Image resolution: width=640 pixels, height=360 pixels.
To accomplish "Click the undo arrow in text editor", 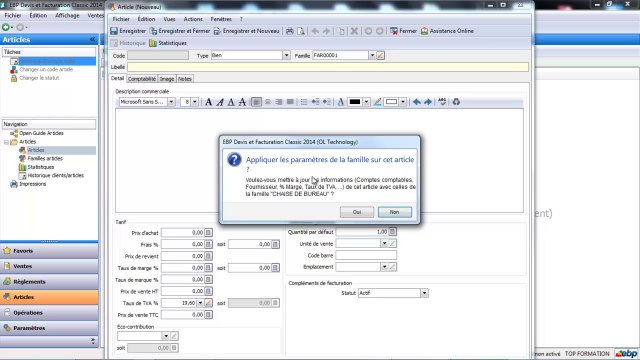I will click(416, 102).
